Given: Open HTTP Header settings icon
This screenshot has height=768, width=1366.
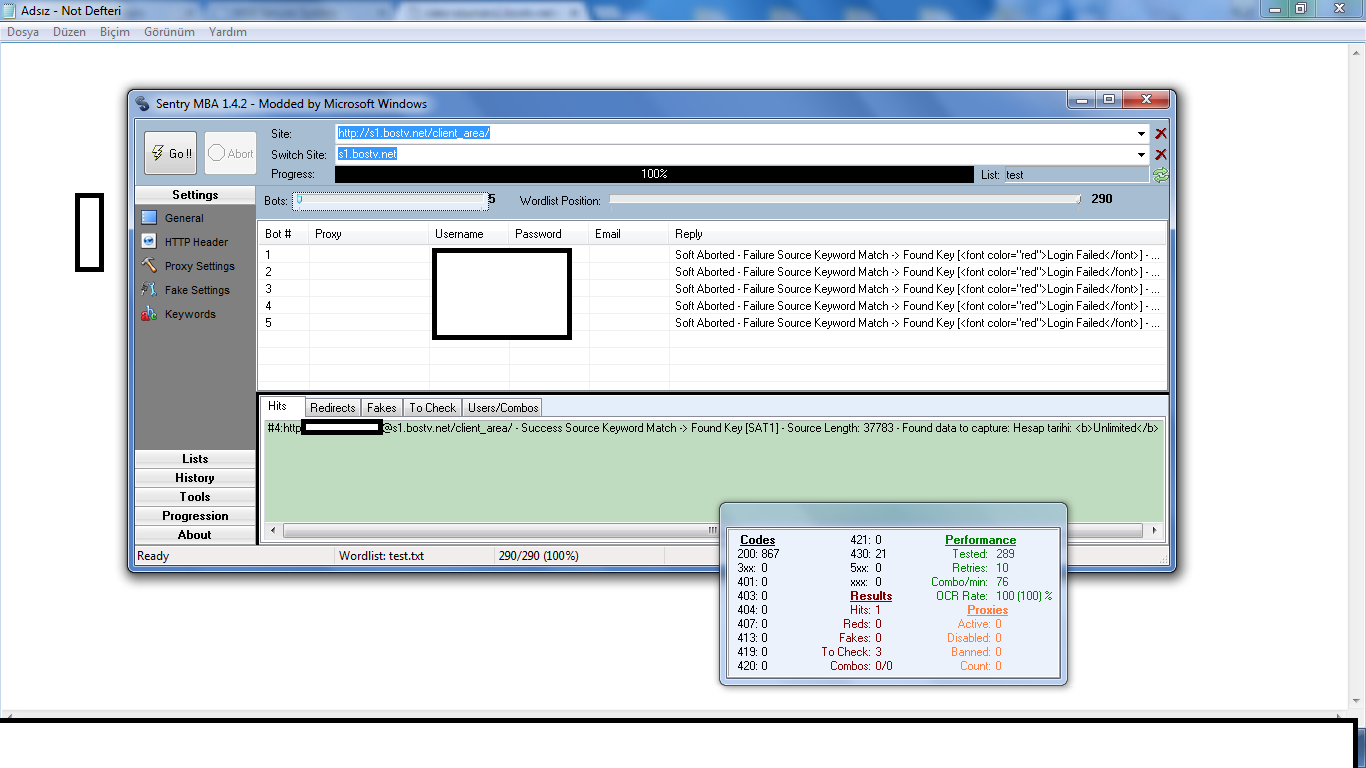Looking at the screenshot, I should click(149, 242).
